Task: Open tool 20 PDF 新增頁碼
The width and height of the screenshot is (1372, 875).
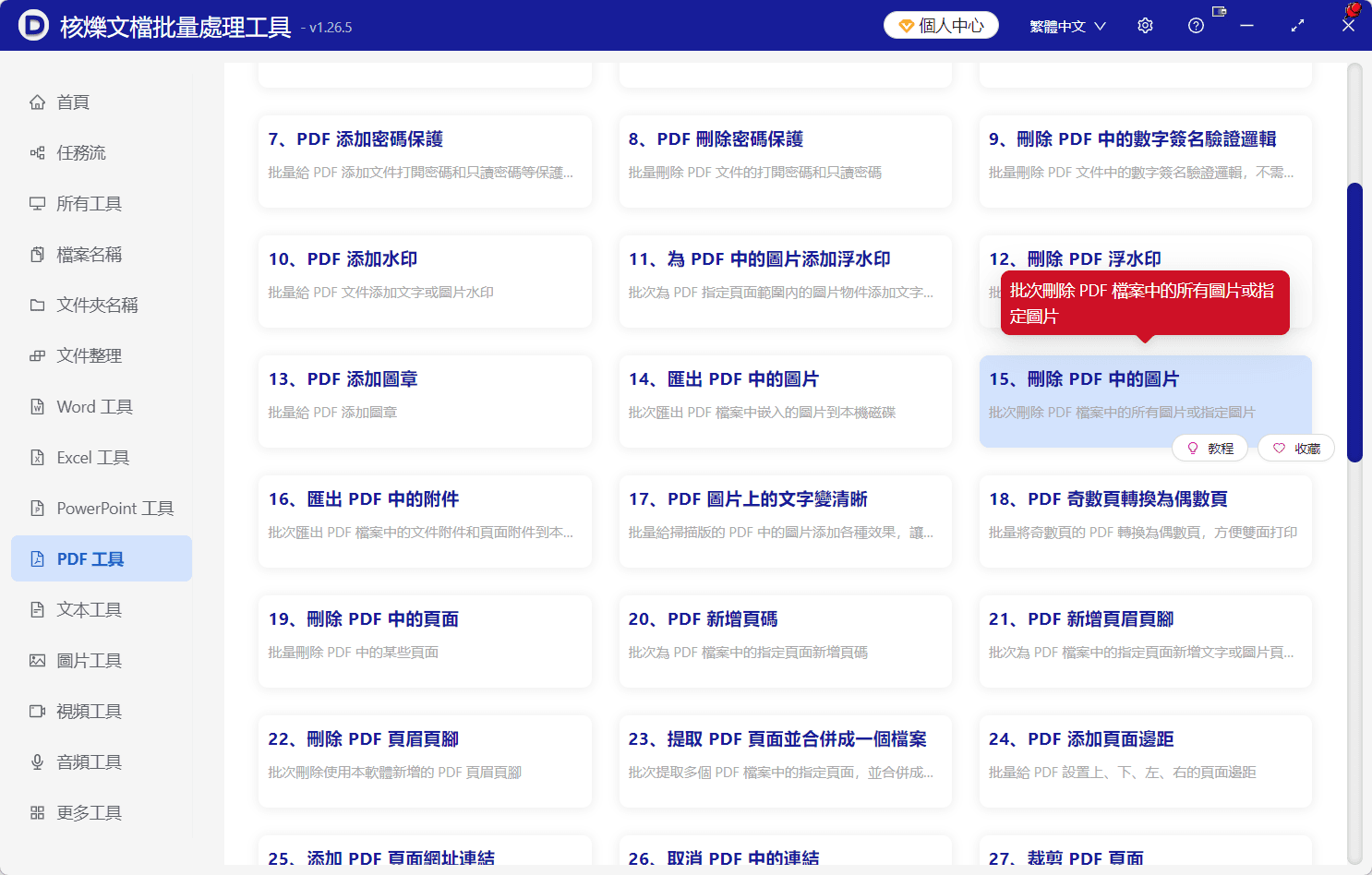Action: pos(785,641)
